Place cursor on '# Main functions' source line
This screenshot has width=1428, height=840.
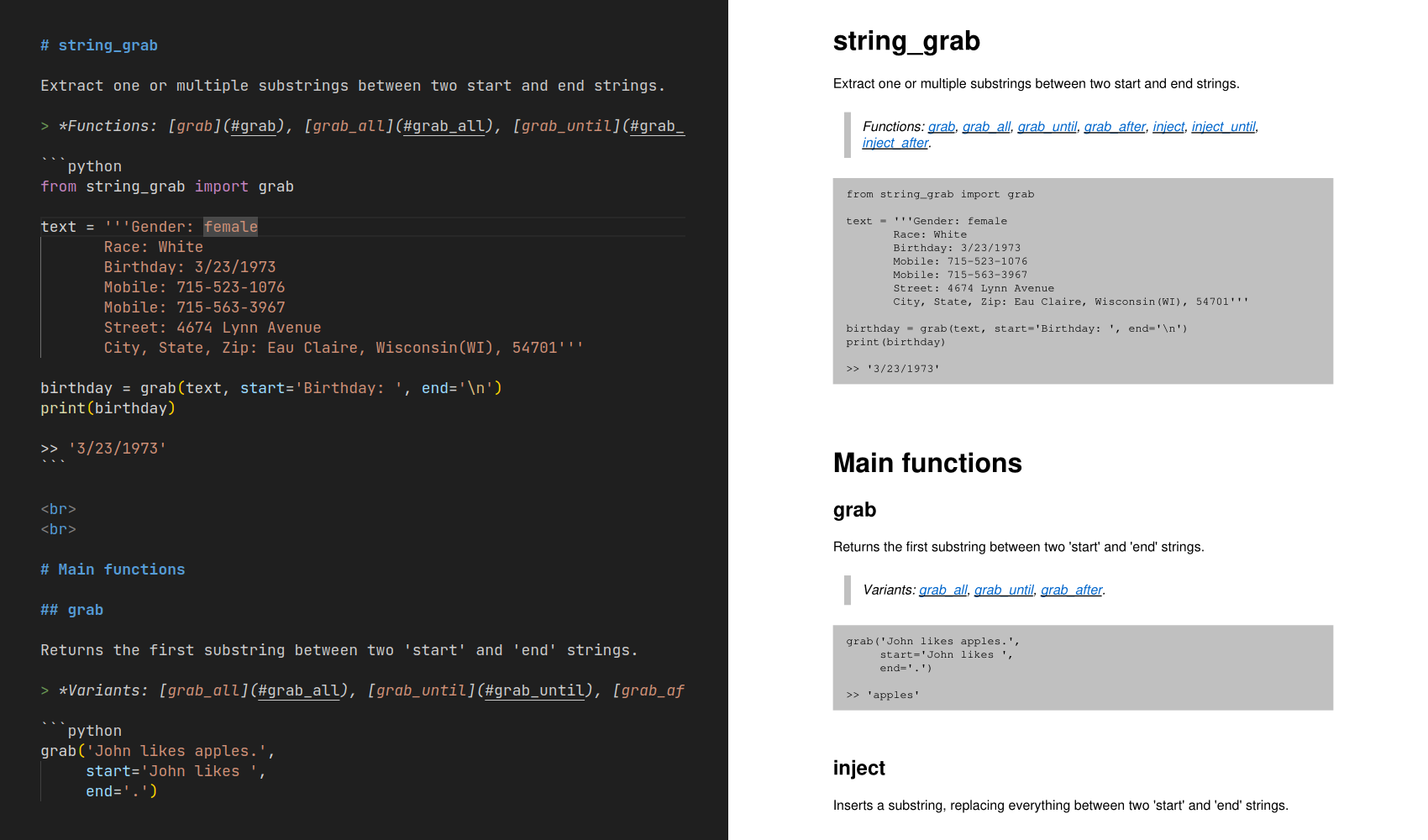pos(113,570)
